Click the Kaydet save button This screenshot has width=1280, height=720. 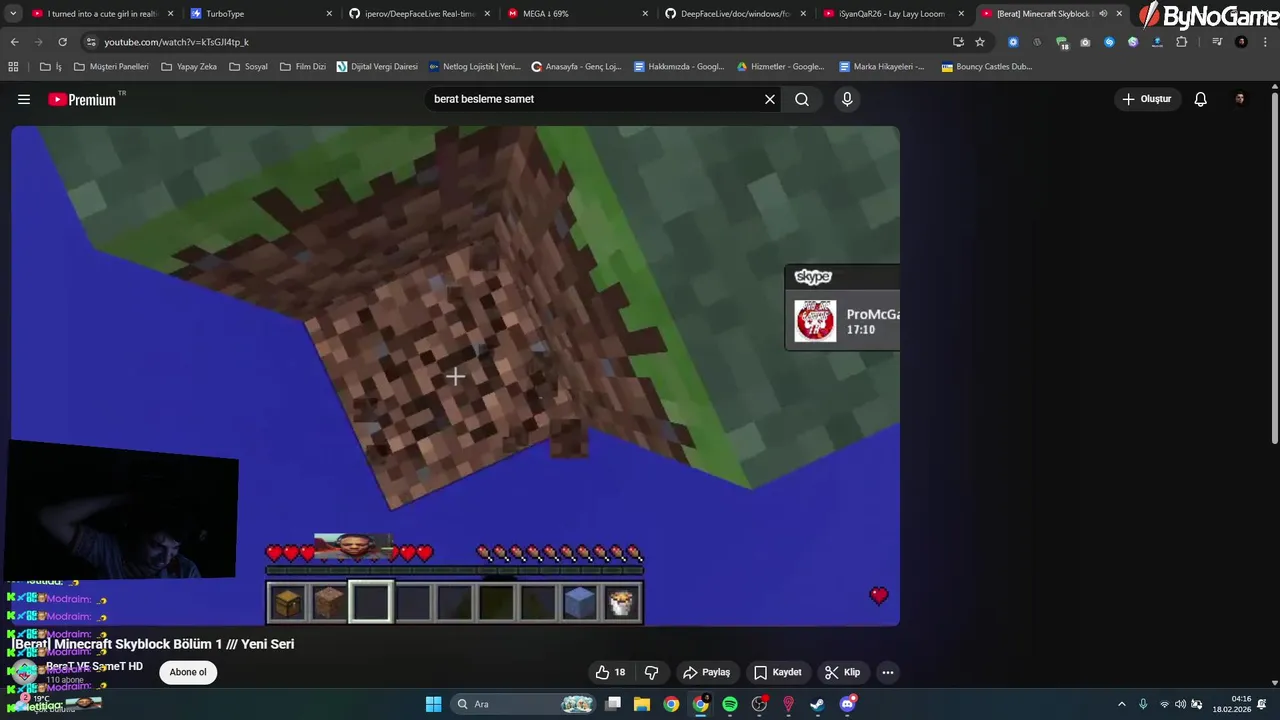[777, 672]
